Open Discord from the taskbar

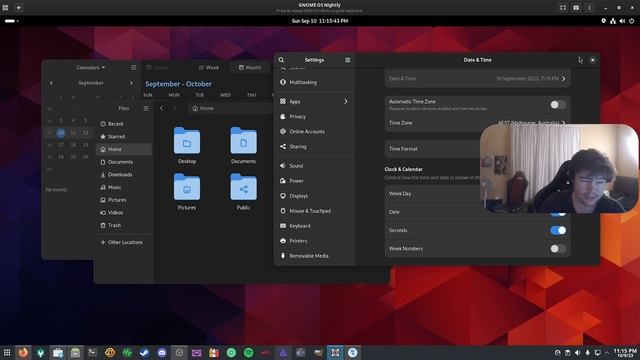tap(162, 352)
